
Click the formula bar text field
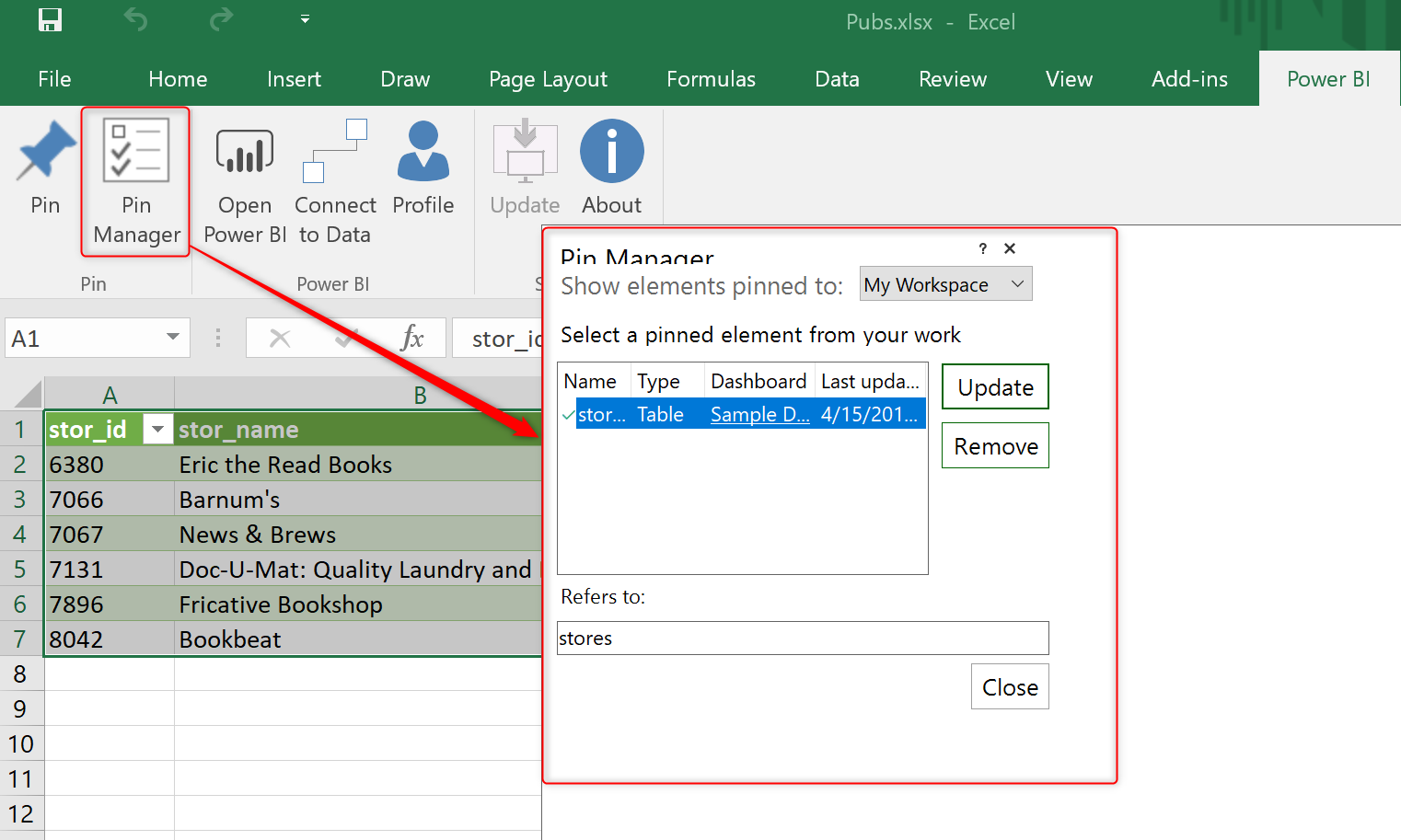pos(498,338)
